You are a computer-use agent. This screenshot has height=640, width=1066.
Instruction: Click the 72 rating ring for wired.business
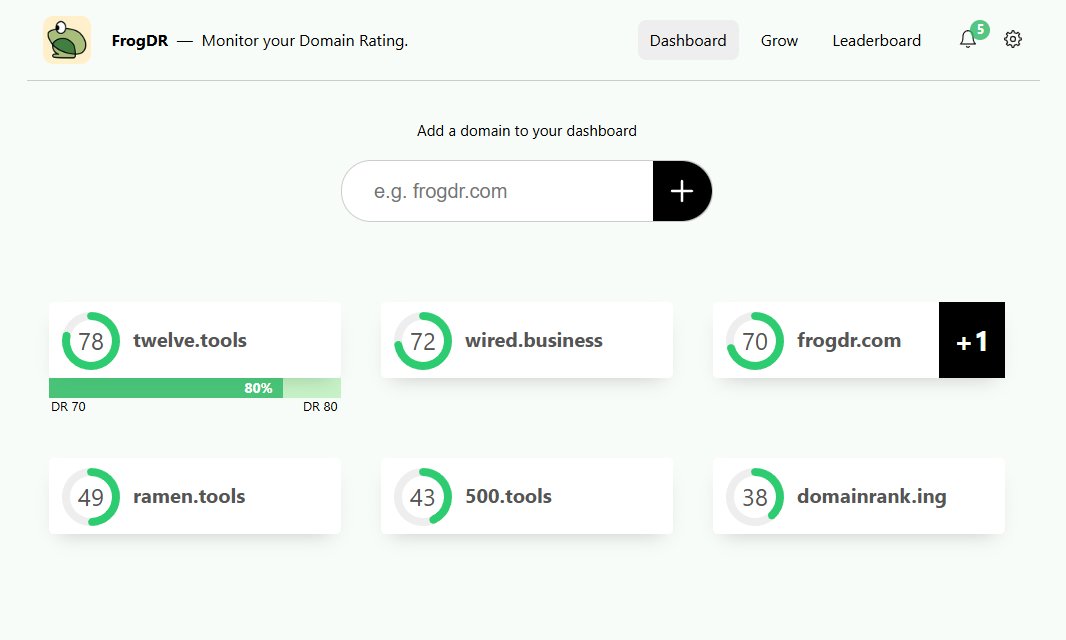[x=422, y=341]
